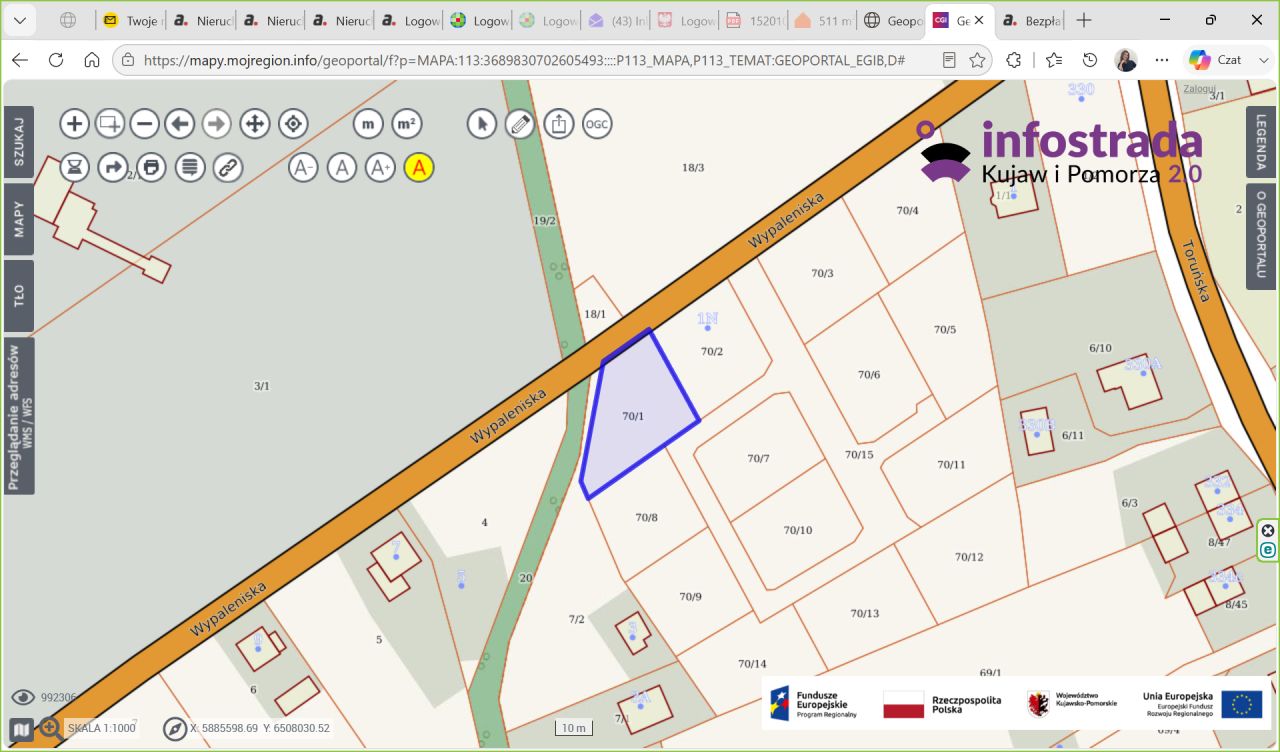Reset label size with plain A button
Viewport: 1280px width, 752px height.
[342, 167]
